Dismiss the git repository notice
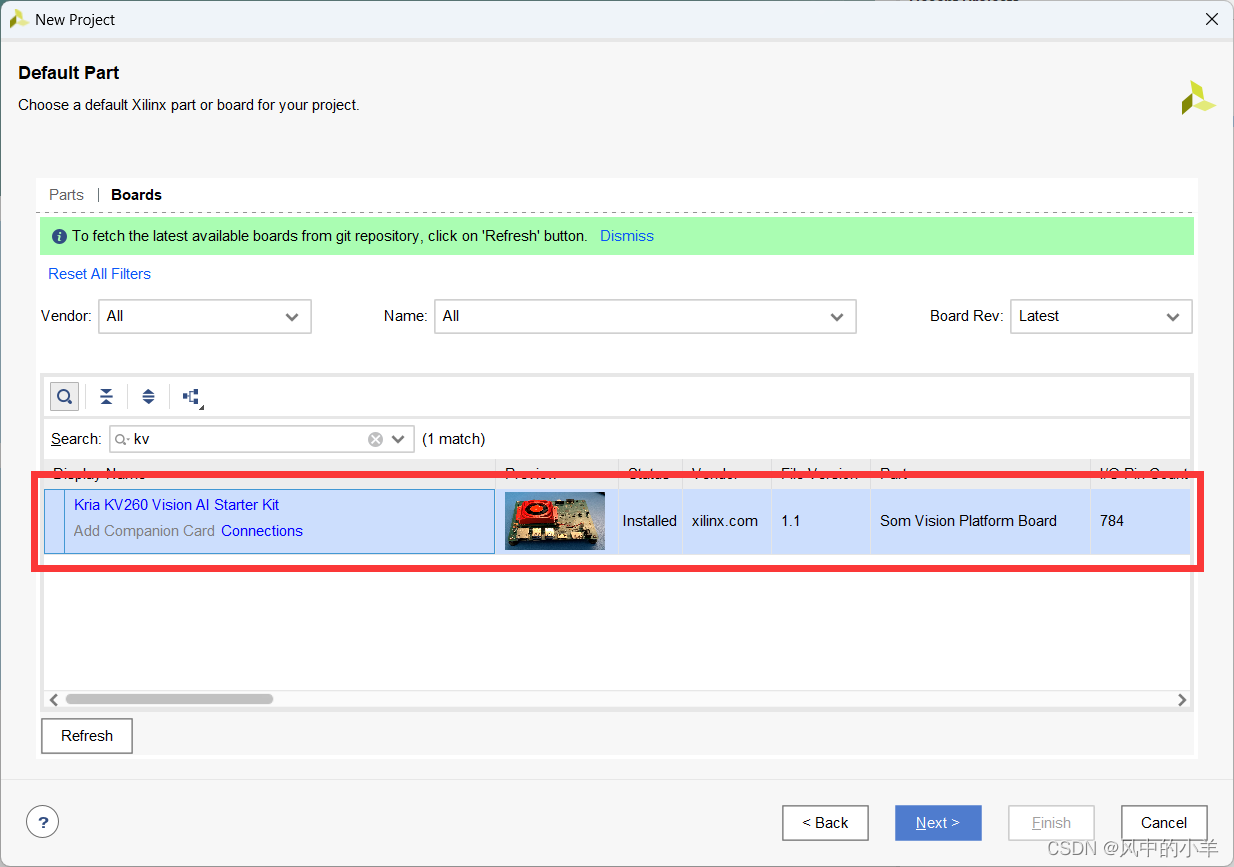The height and width of the screenshot is (867, 1234). (x=627, y=236)
